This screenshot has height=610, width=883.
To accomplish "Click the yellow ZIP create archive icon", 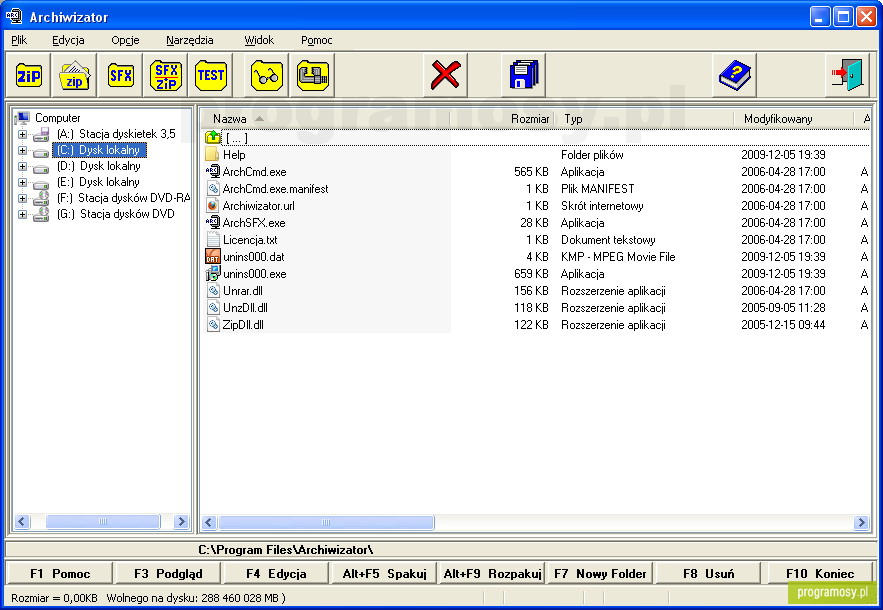I will [x=28, y=75].
